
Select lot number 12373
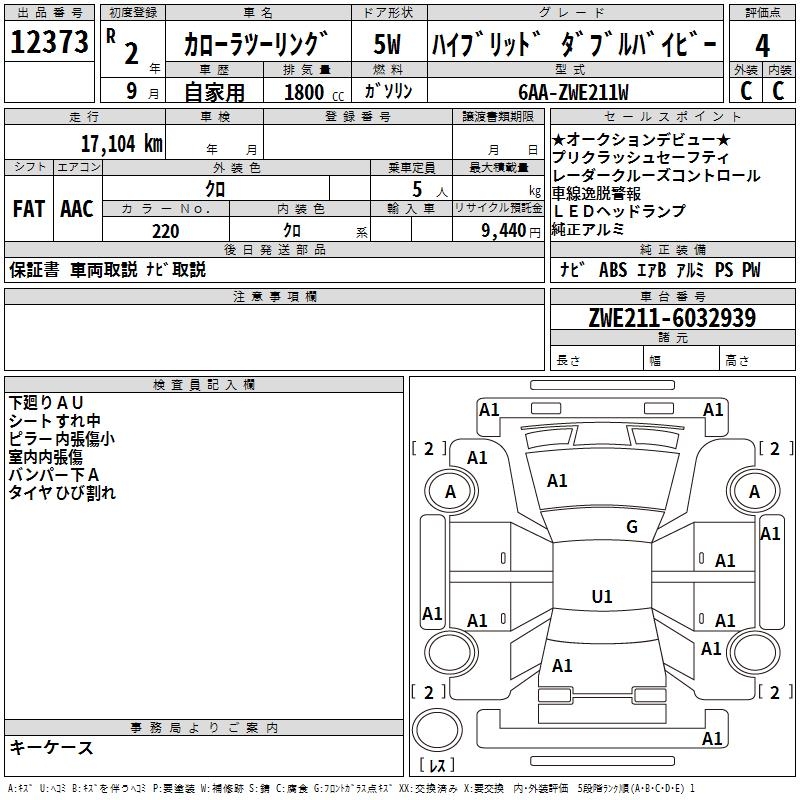[x=49, y=43]
